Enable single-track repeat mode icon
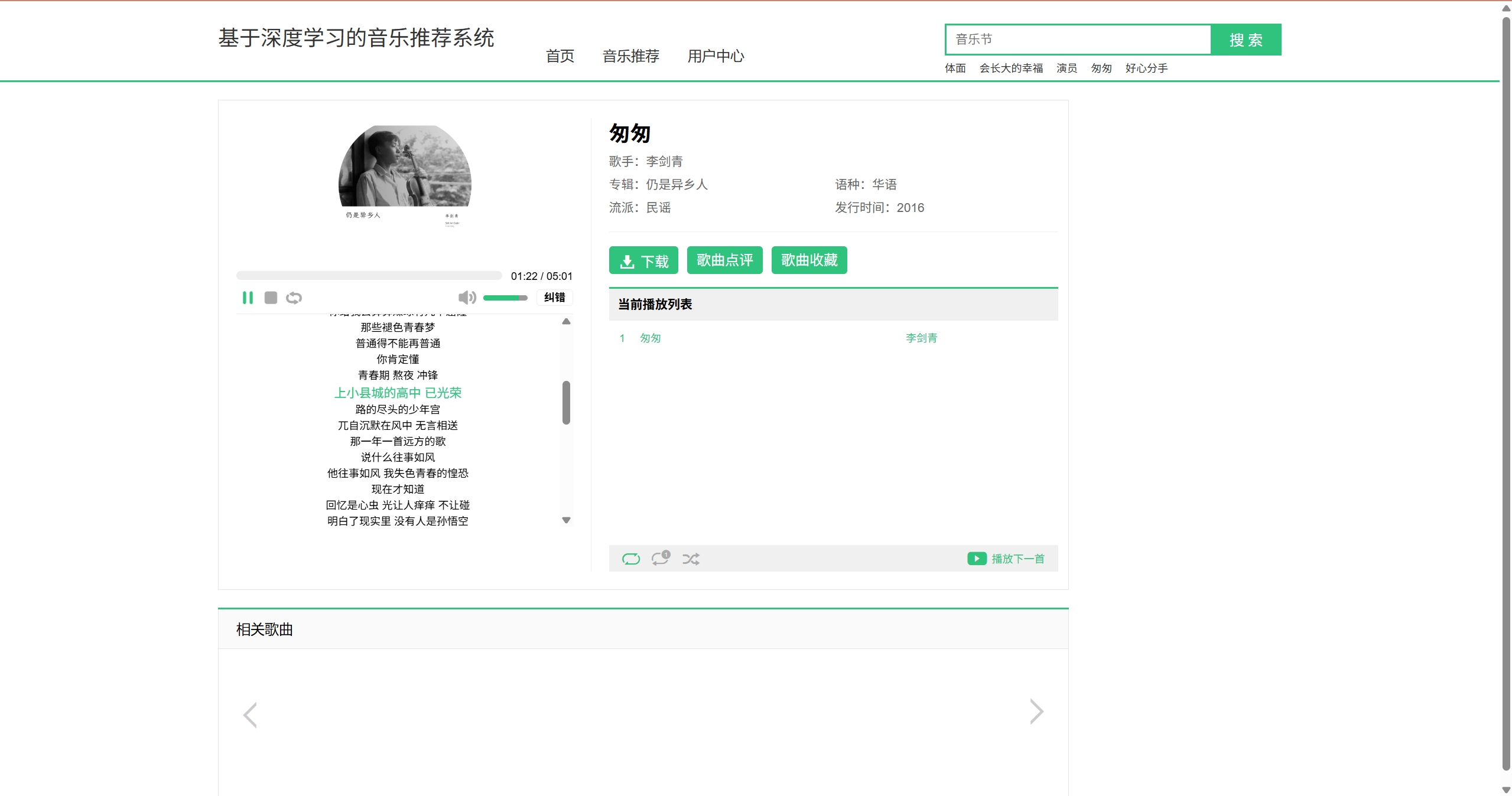Image resolution: width=1512 pixels, height=796 pixels. click(660, 558)
